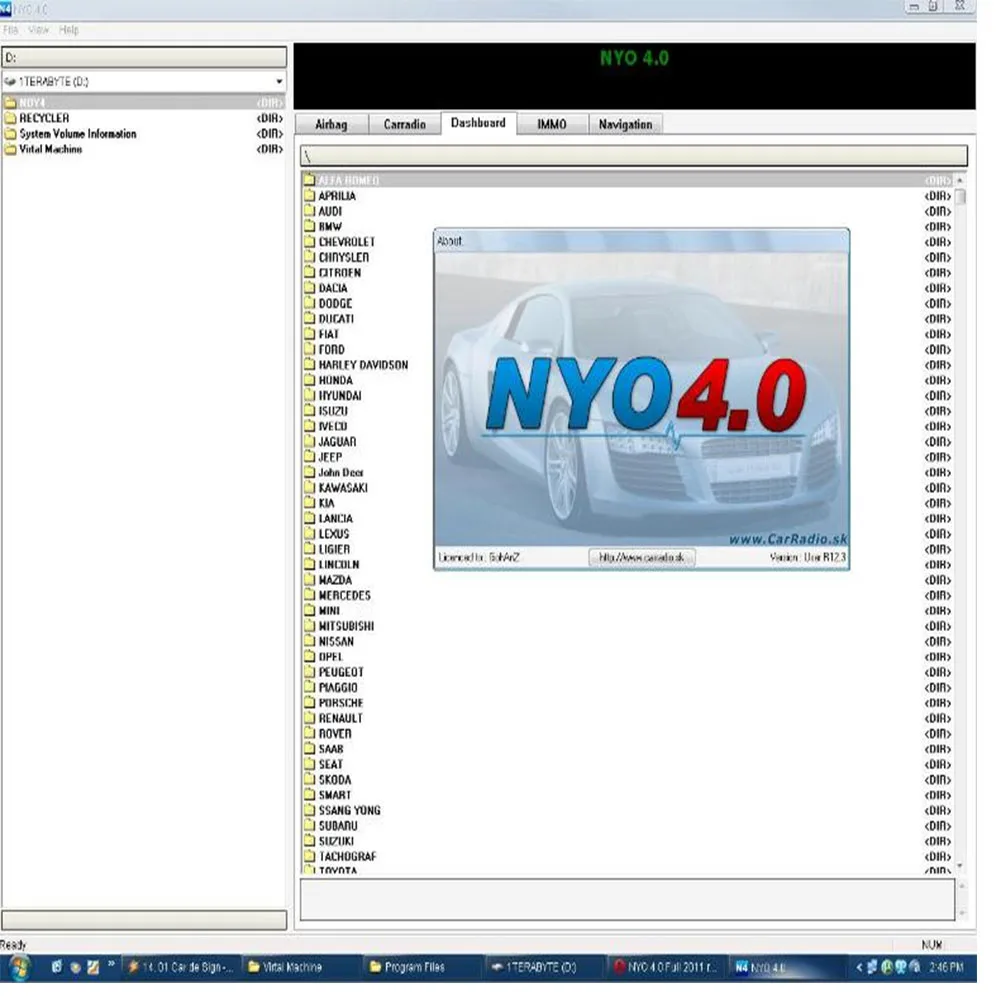Screen dimensions: 1000x1000
Task: Select the RECYCLER folder icon
Action: [x=10, y=119]
